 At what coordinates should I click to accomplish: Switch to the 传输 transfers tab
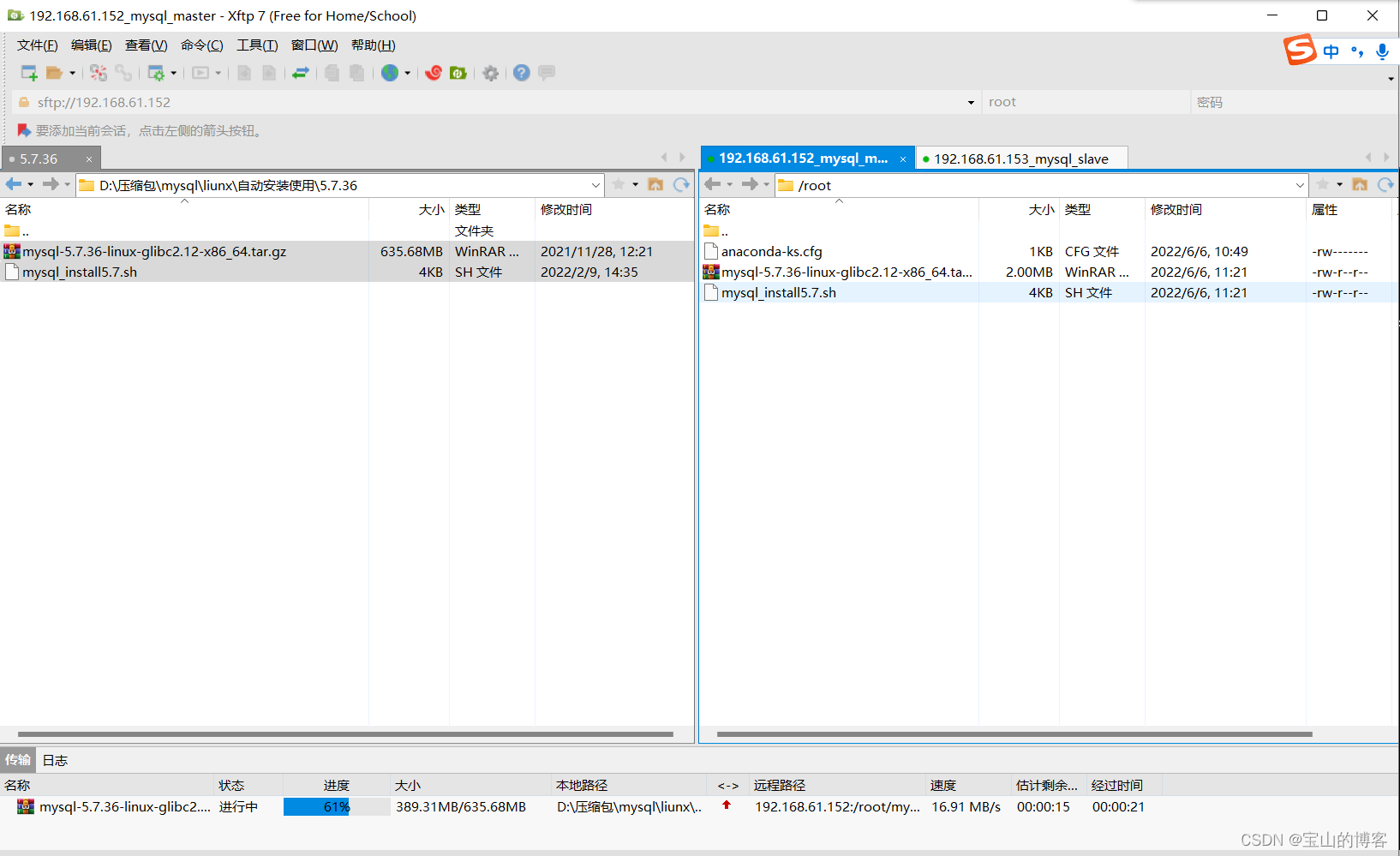pos(18,760)
